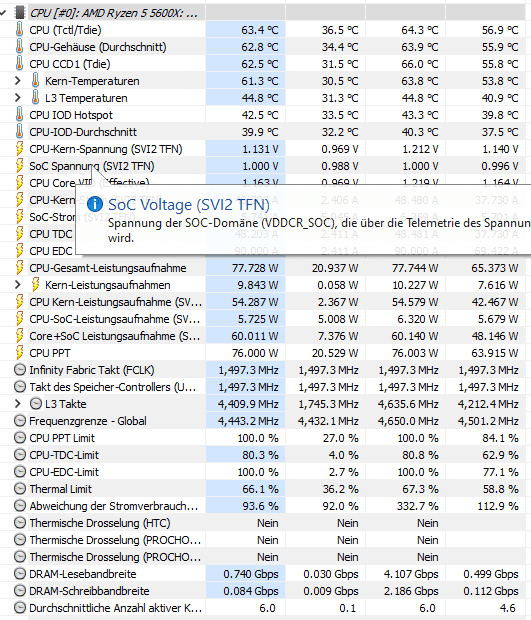Click the lightning bolt icon beside CPU PPT
531x620 pixels.
(x=19, y=353)
